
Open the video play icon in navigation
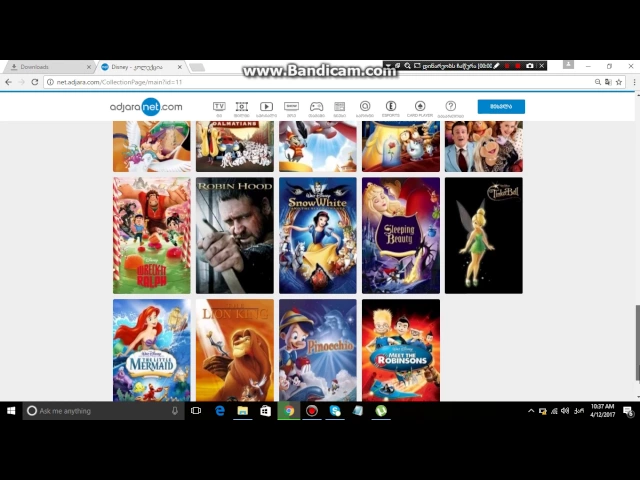pos(266,107)
